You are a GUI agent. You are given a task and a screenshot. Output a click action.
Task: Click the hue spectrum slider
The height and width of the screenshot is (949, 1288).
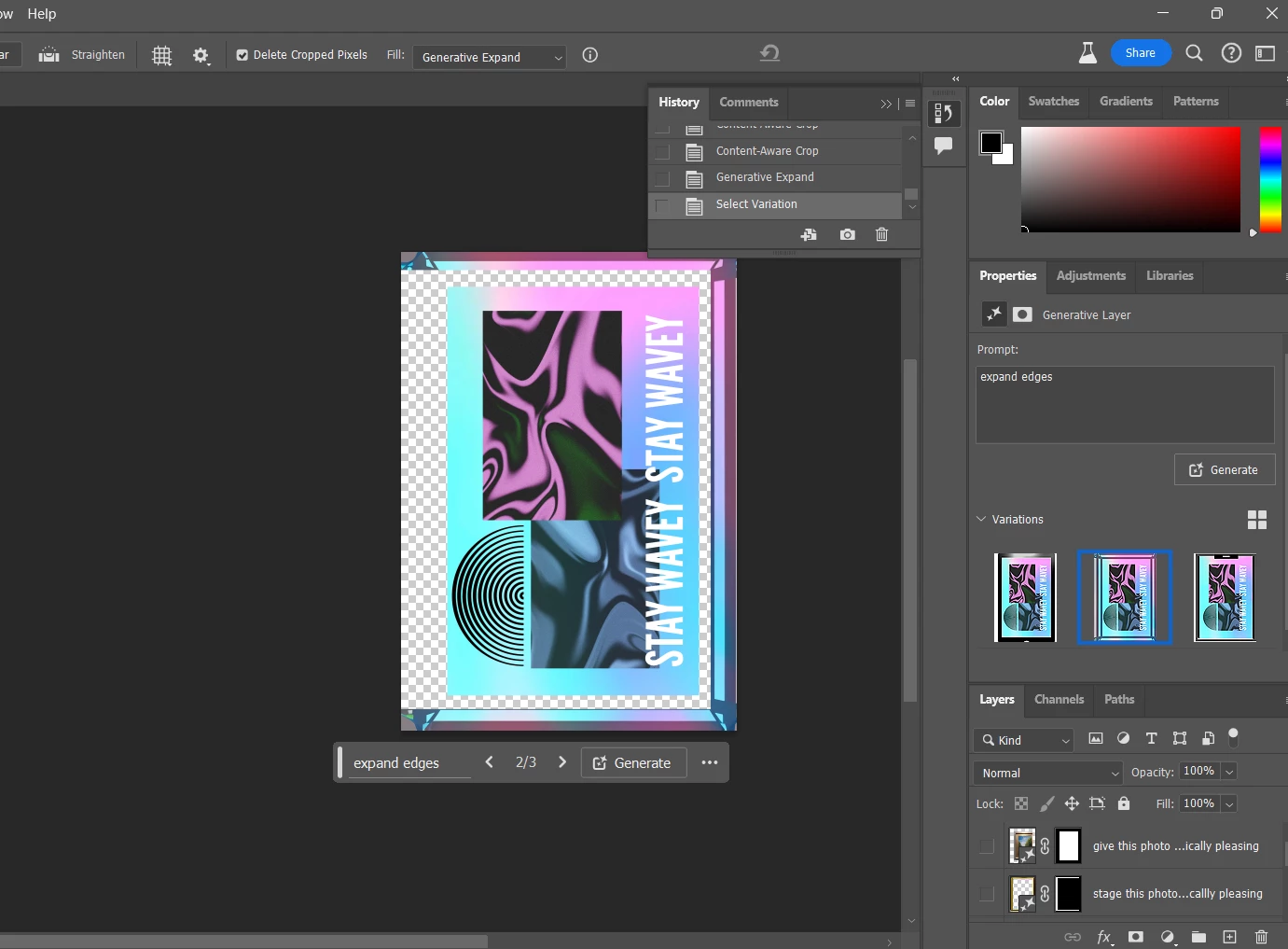[1270, 179]
